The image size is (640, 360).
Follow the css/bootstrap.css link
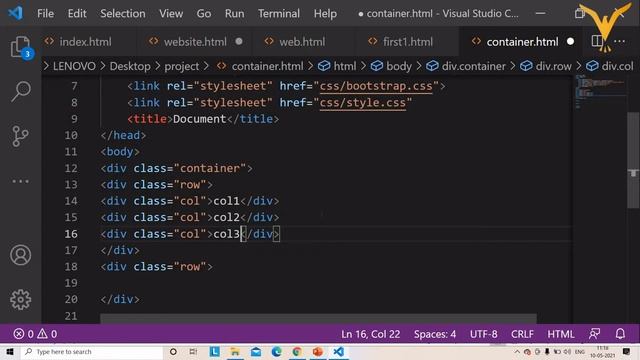376,86
